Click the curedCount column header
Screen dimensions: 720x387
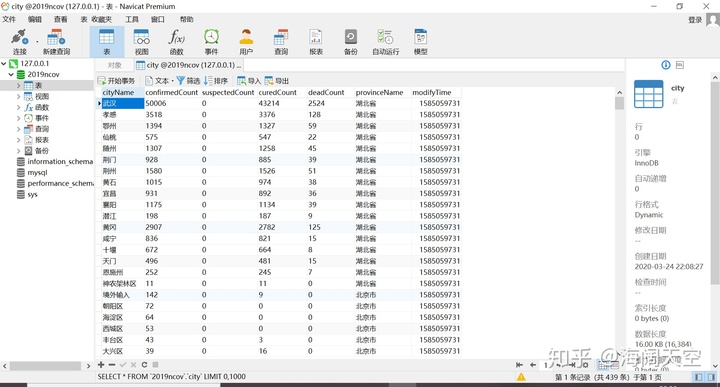click(x=281, y=92)
